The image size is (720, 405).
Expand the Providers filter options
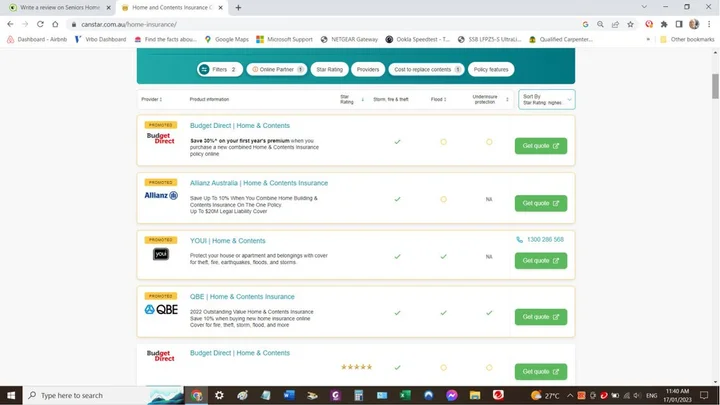[x=368, y=70]
